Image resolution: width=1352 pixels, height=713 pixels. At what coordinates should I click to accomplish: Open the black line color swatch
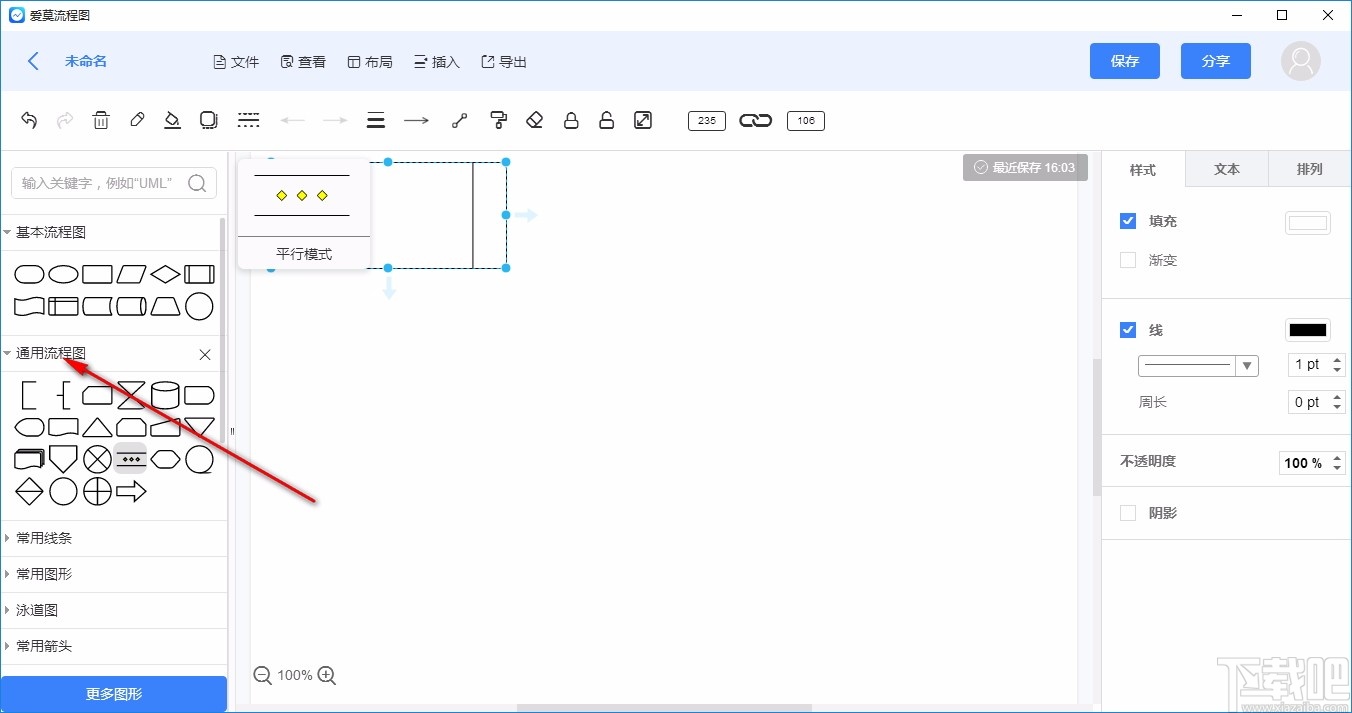[1308, 330]
